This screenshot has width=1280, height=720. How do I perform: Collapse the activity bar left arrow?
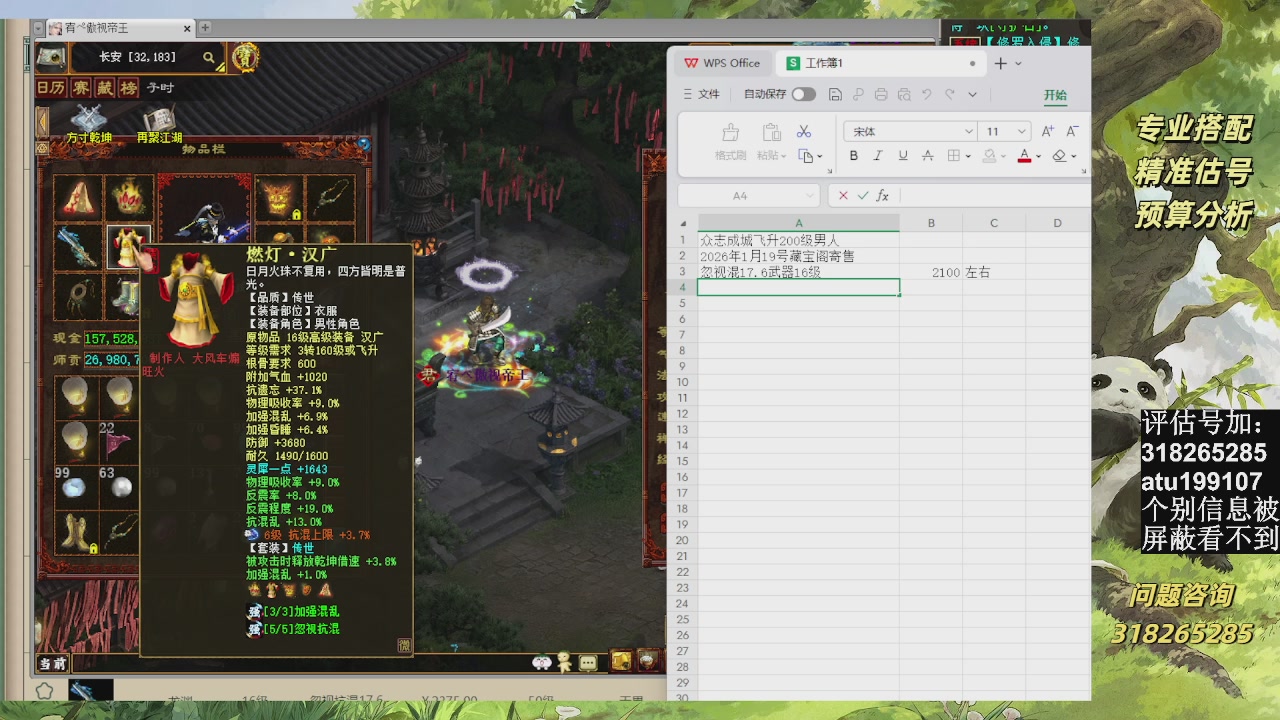43,122
